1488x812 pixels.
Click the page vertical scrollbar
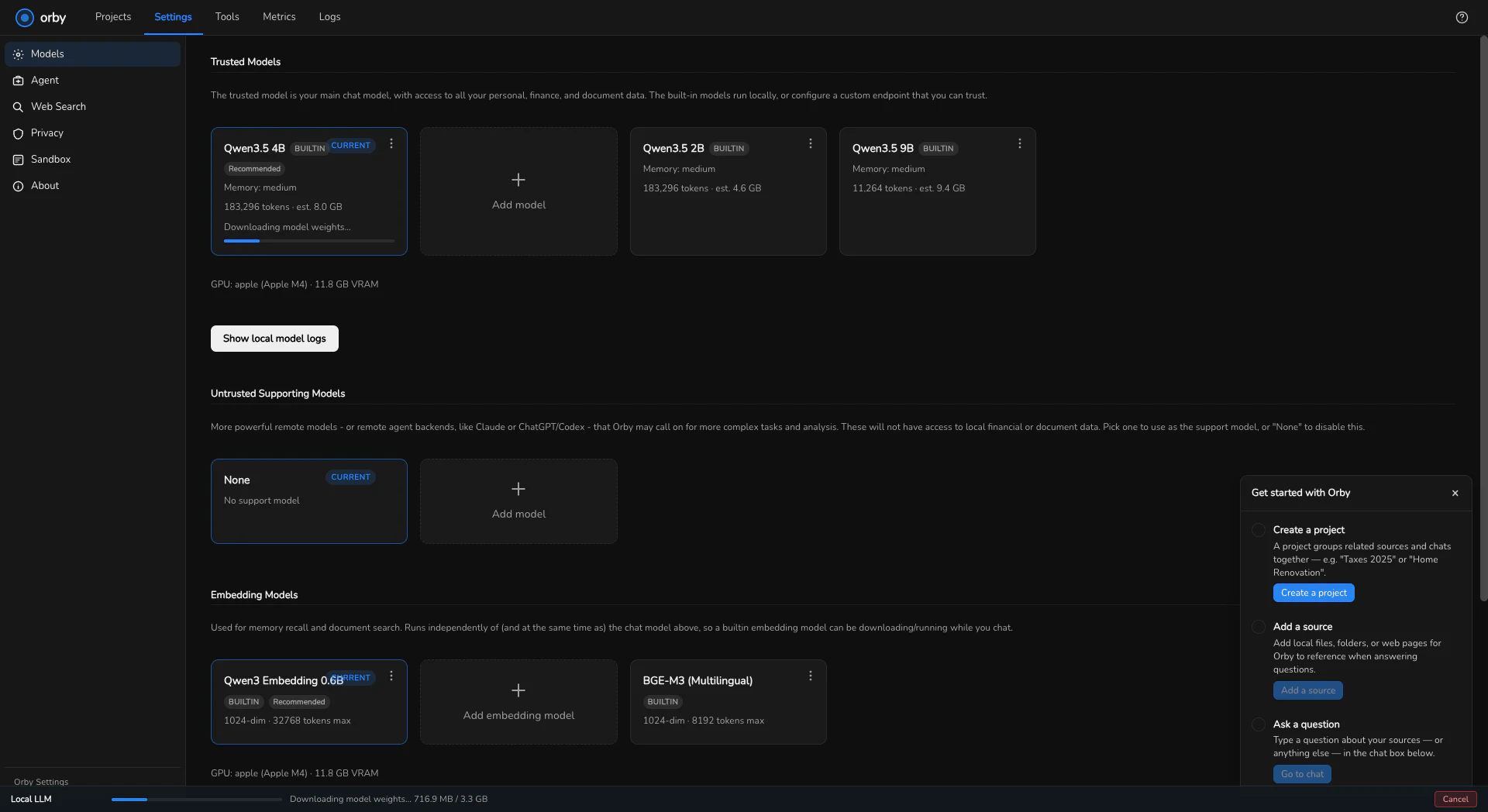pyautogui.click(x=1483, y=318)
